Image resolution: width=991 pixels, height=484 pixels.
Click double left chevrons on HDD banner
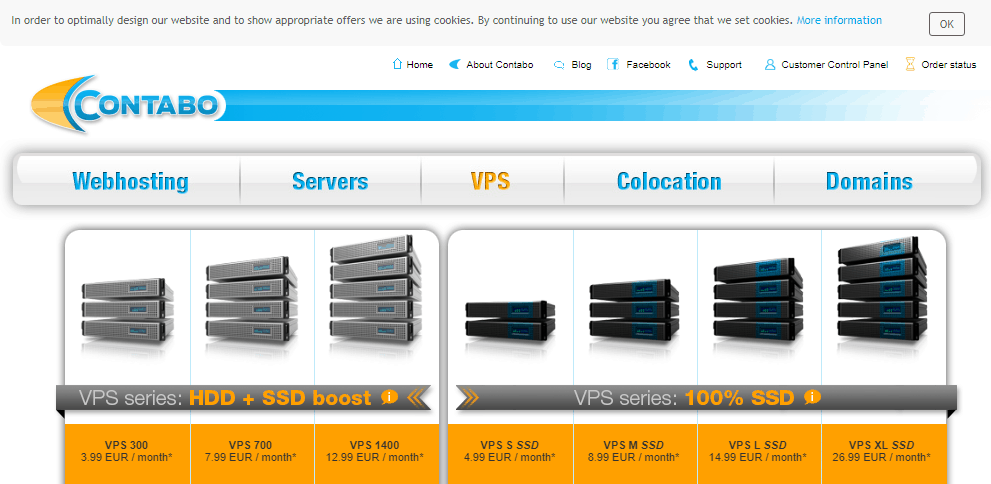pyautogui.click(x=416, y=397)
